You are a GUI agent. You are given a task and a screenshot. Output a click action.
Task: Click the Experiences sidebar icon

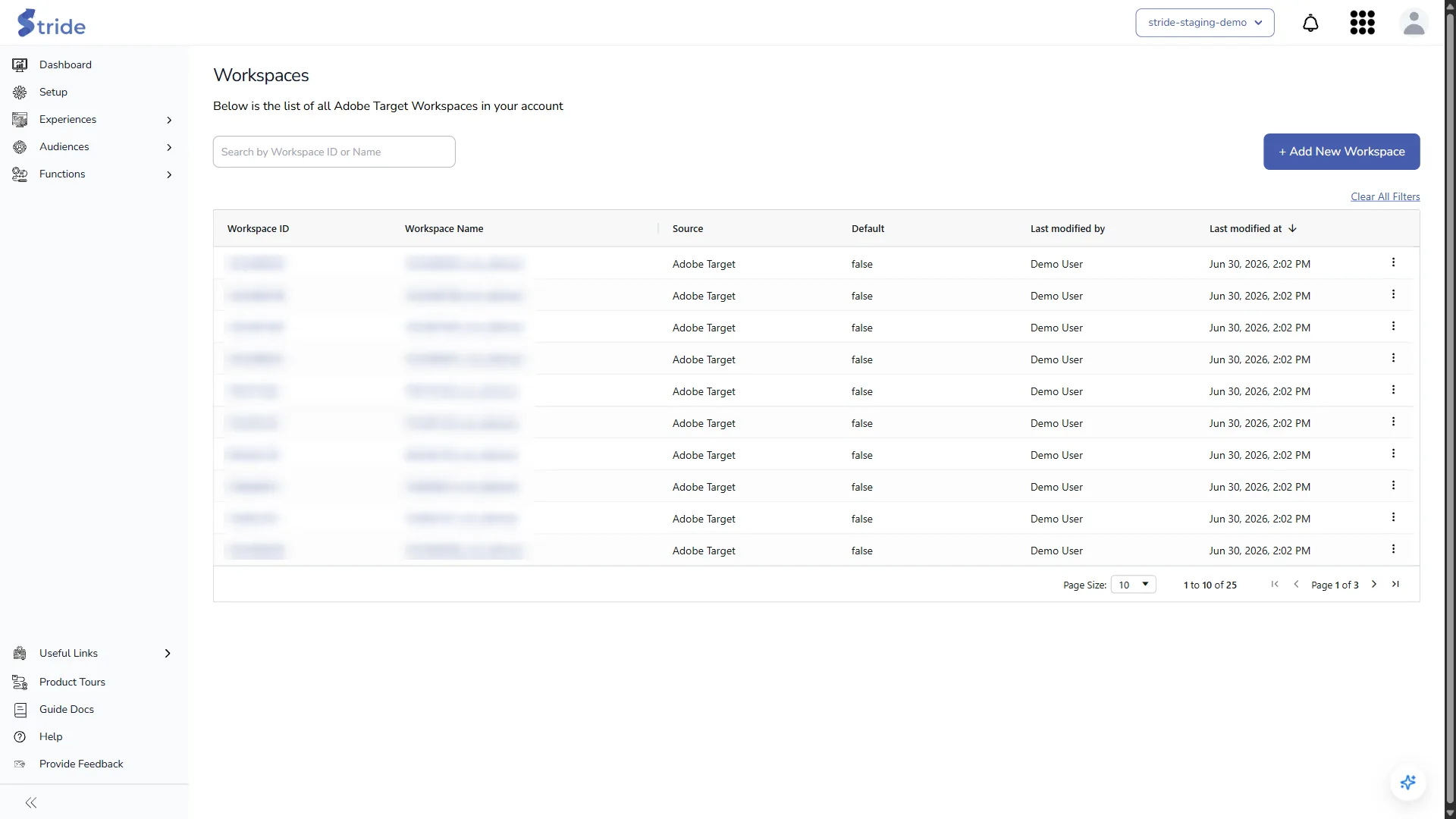pyautogui.click(x=20, y=120)
